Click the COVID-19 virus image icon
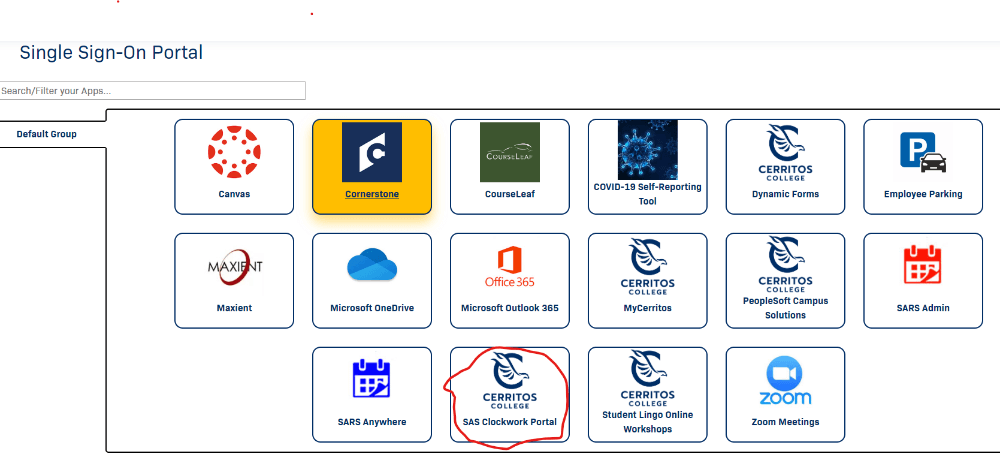Screen dimensions: 1000x457 647,150
